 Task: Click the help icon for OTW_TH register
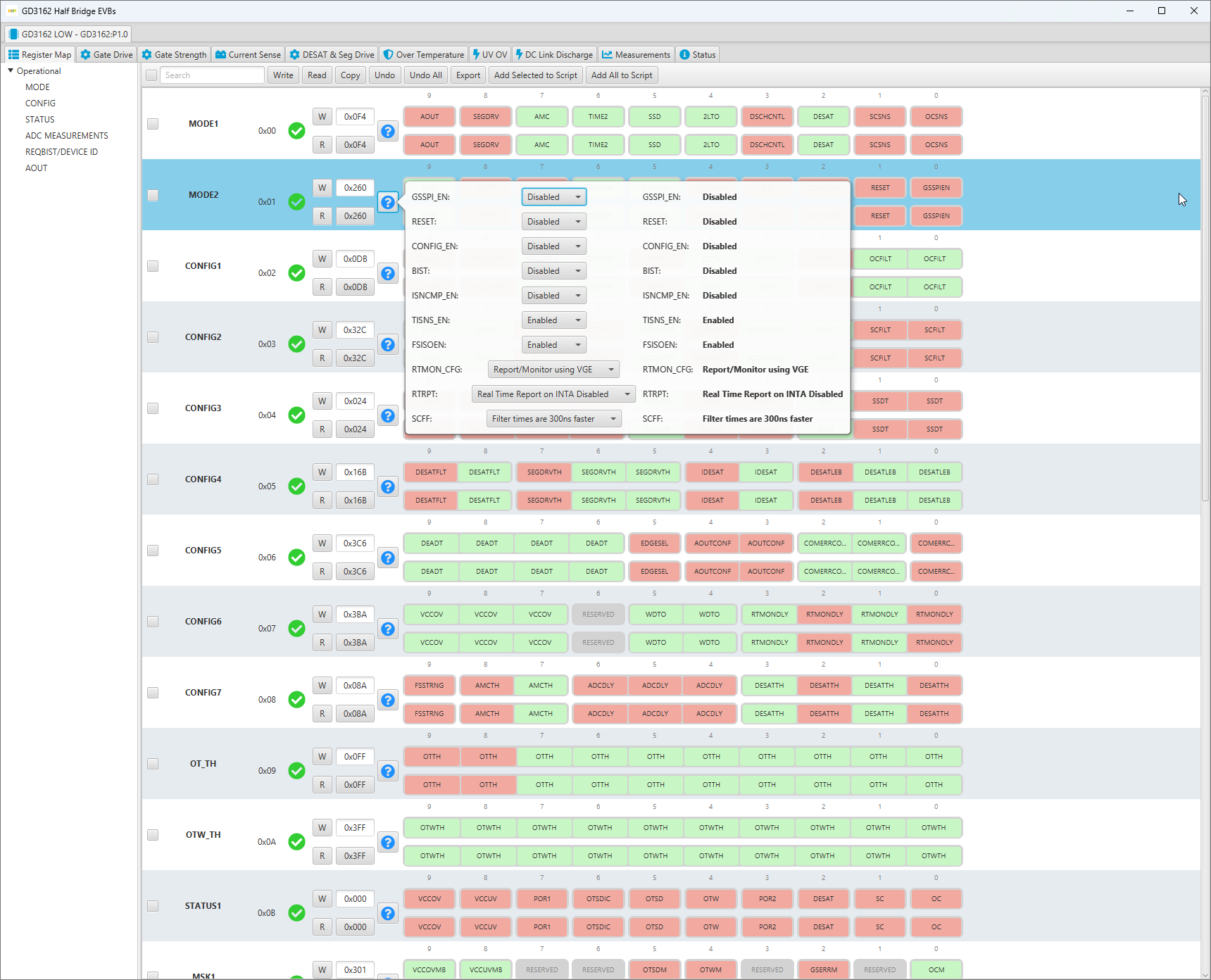(388, 842)
